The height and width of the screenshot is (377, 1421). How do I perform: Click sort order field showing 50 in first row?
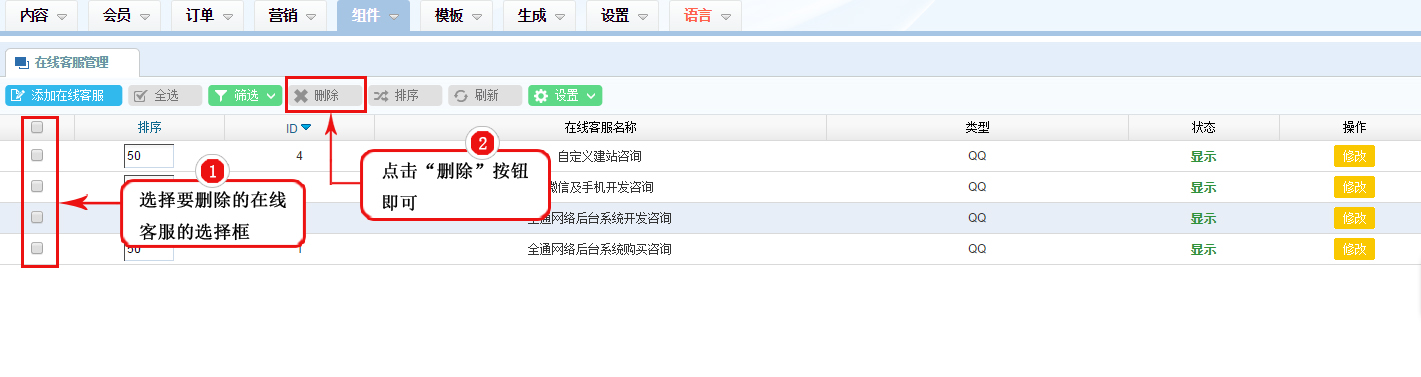tap(148, 156)
